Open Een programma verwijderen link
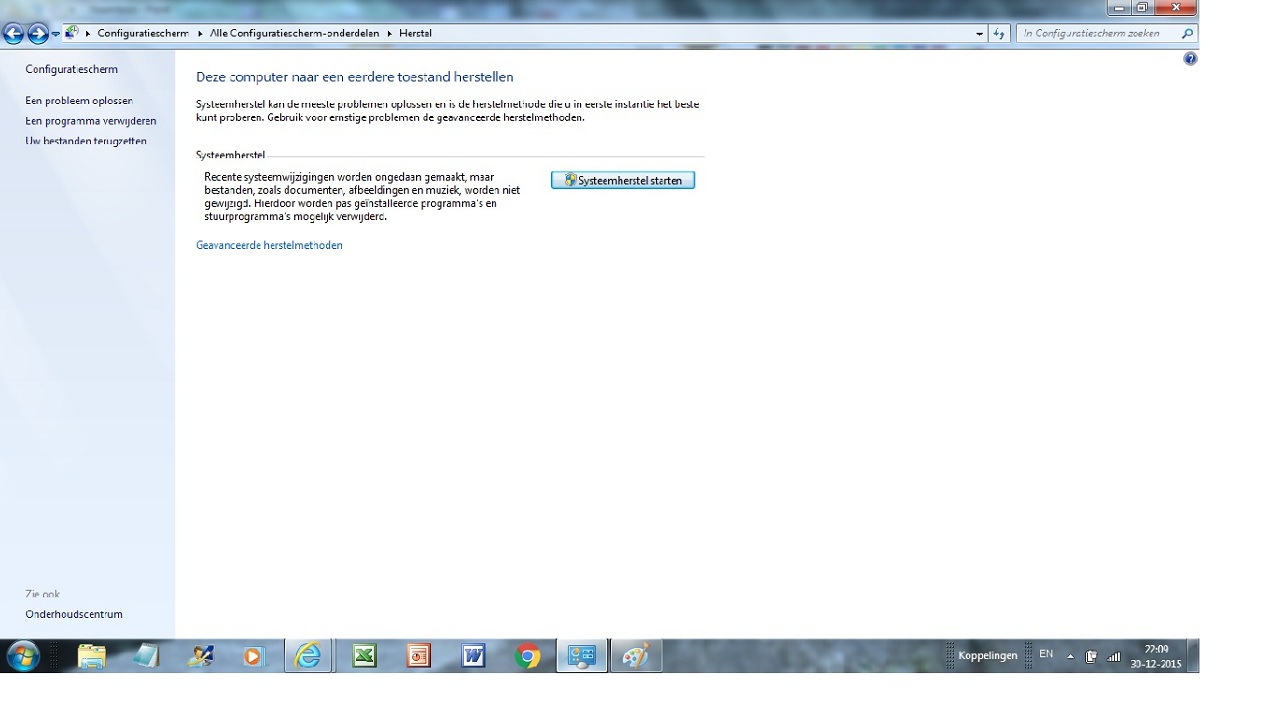The height and width of the screenshot is (719, 1280). (91, 121)
